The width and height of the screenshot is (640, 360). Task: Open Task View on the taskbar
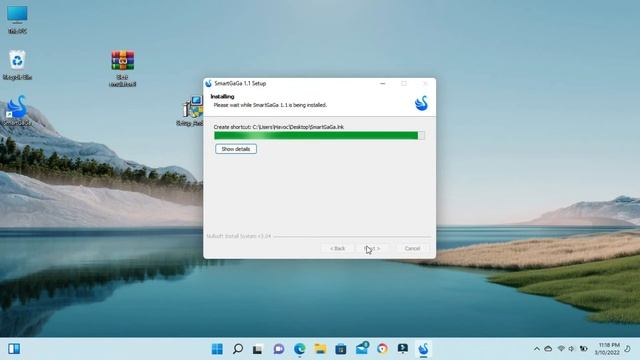258,349
